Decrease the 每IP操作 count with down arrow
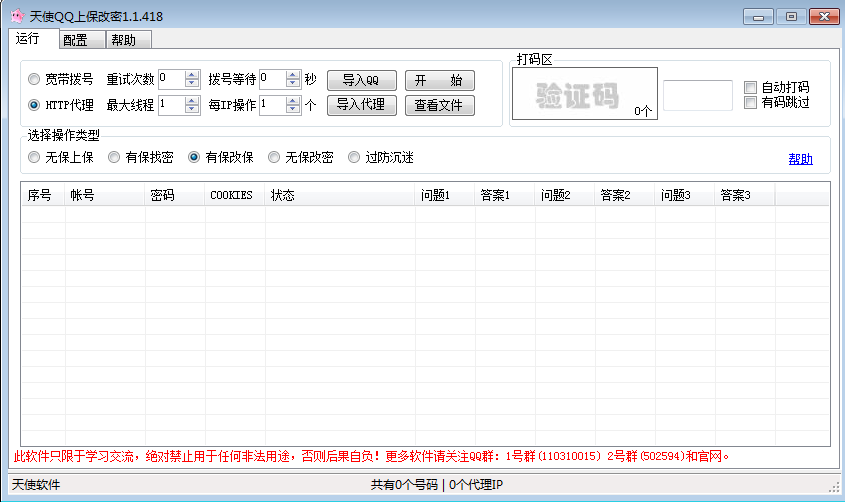Viewport: 845px width, 502px height. [x=293, y=110]
